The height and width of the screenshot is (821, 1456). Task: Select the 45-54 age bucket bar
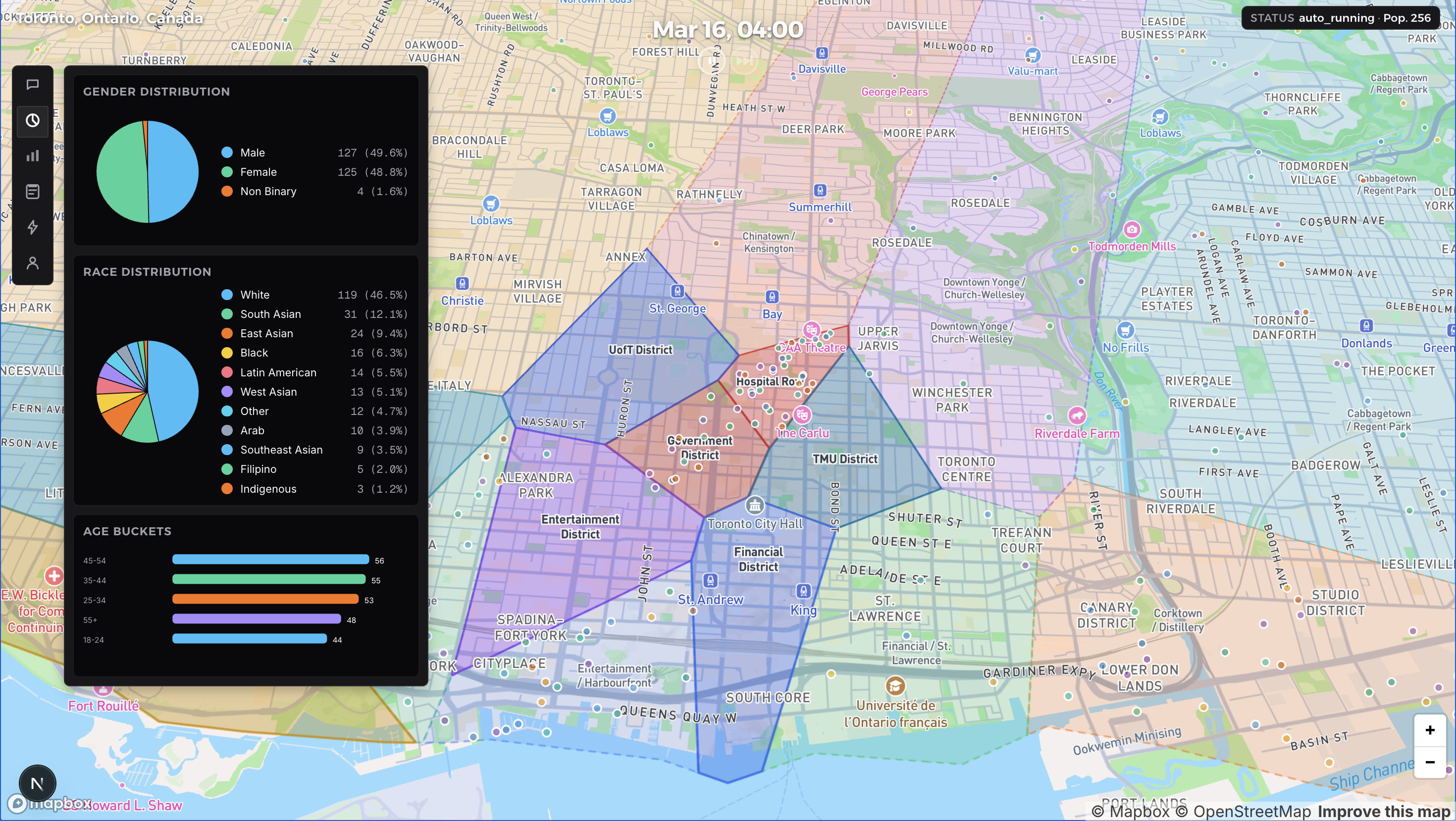[270, 560]
